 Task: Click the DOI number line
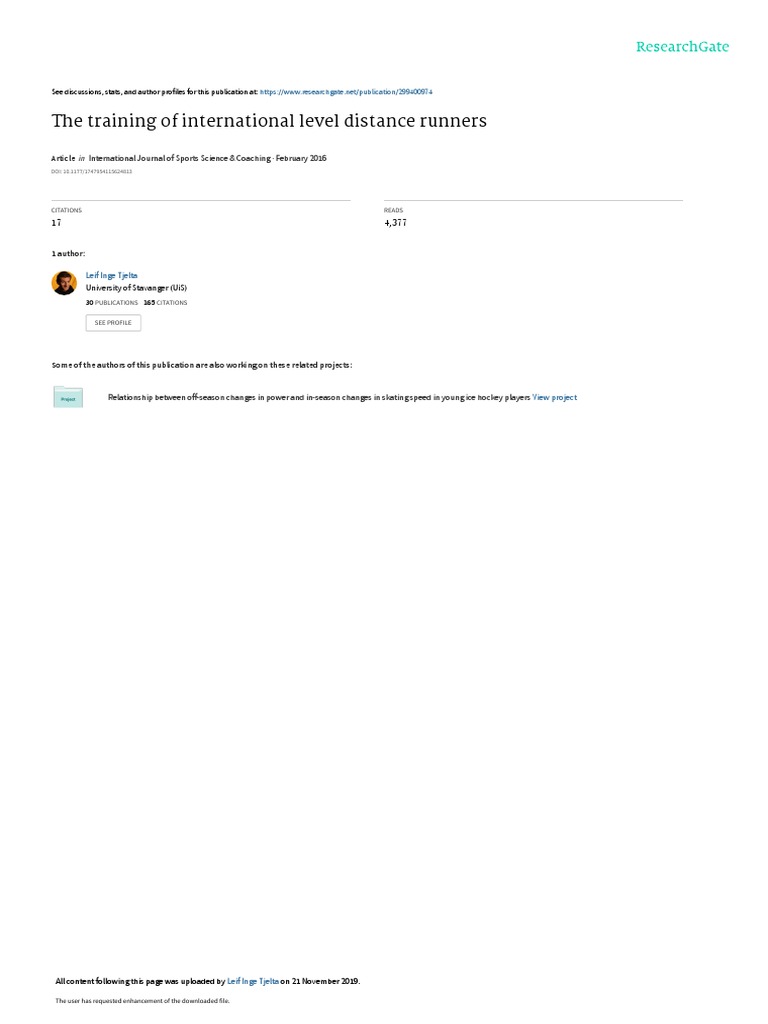[91, 172]
